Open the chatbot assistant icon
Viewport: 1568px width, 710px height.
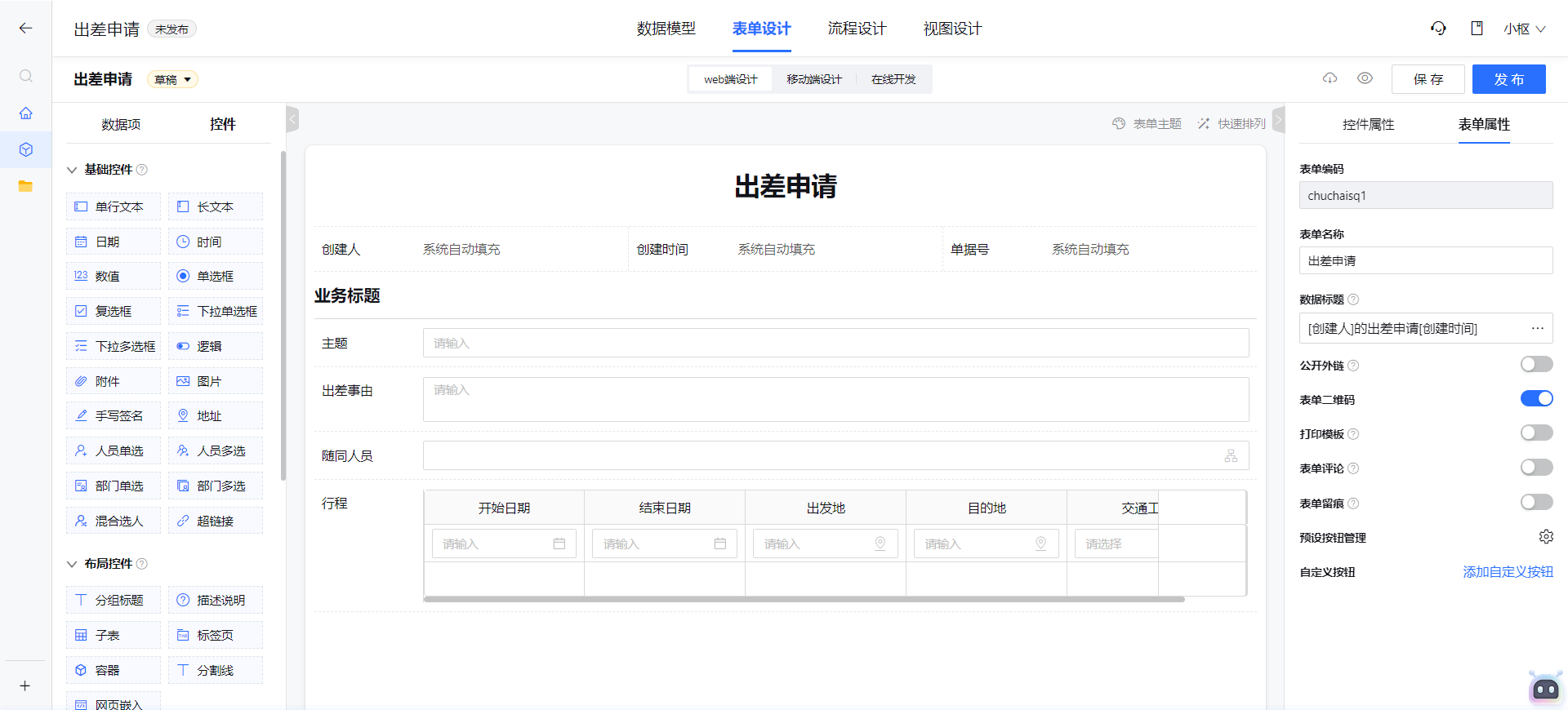pos(1545,688)
